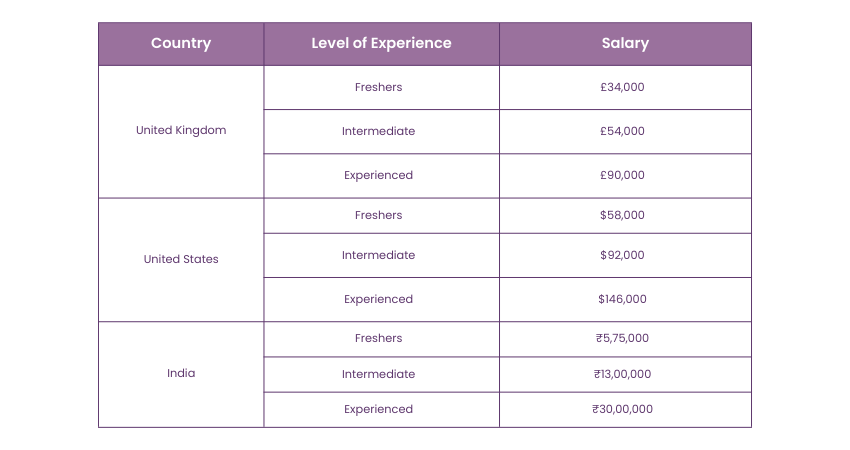Click the $58,000 salary cell
The width and height of the screenshot is (850, 450).
622,215
